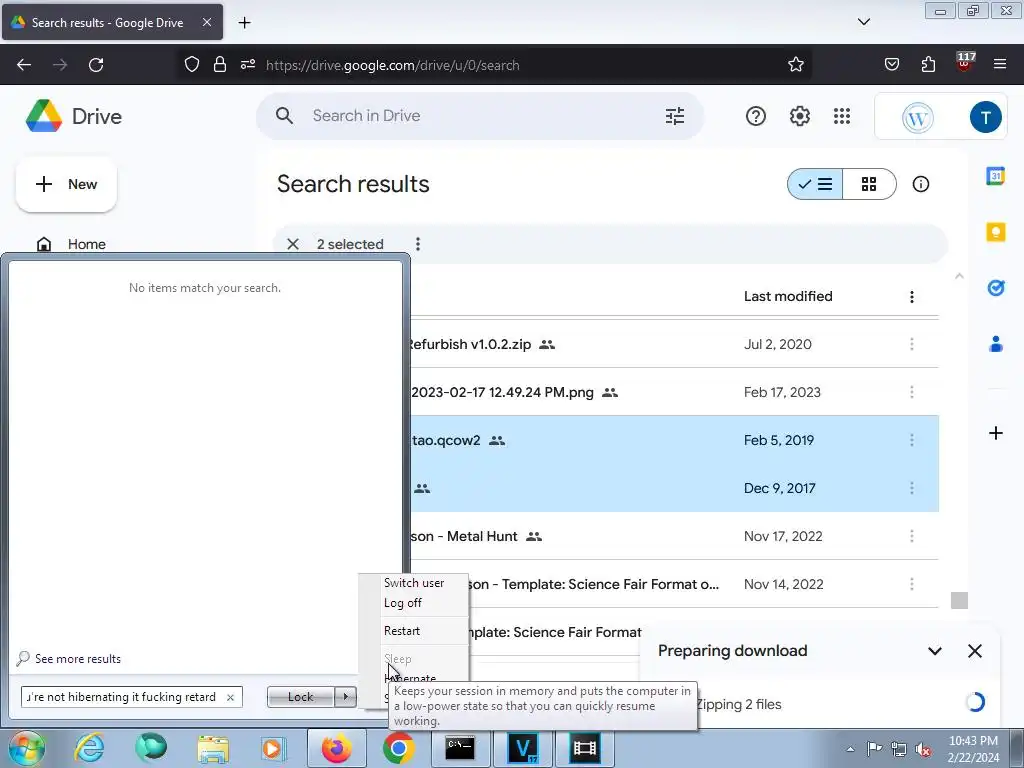Switch to Chrome in taskbar

[x=398, y=748]
